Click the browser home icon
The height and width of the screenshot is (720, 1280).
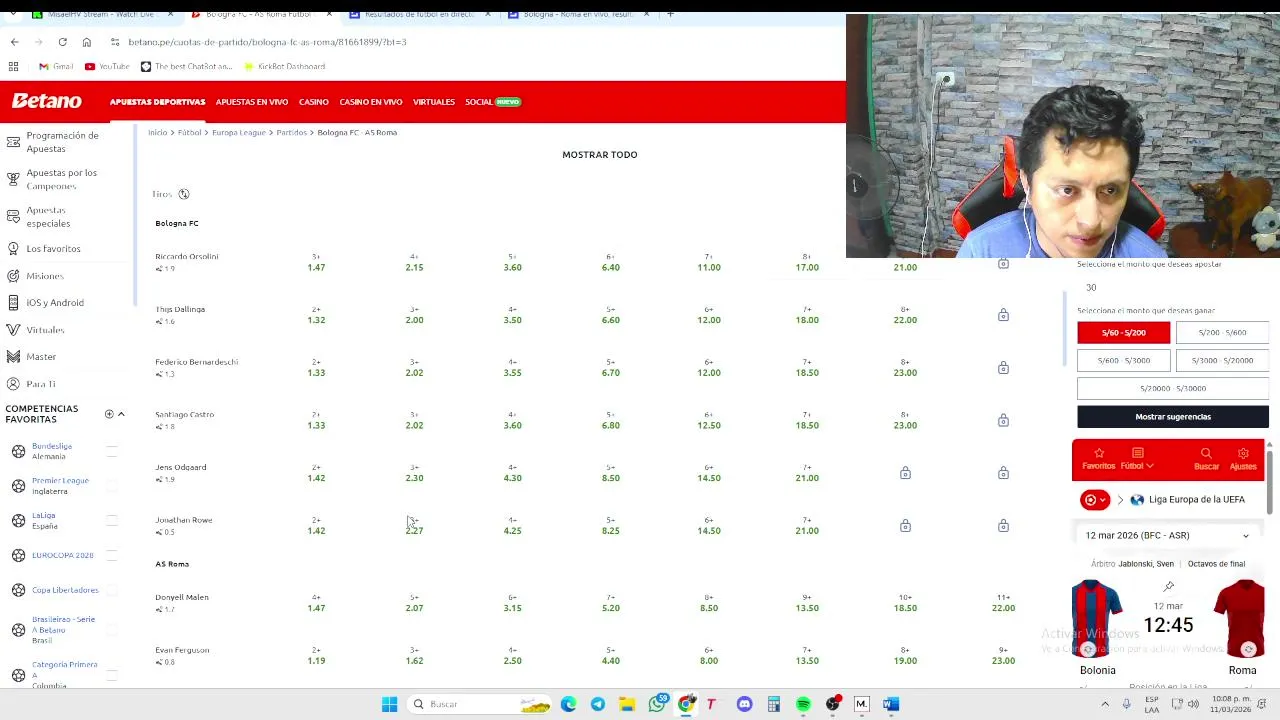pyautogui.click(x=87, y=42)
